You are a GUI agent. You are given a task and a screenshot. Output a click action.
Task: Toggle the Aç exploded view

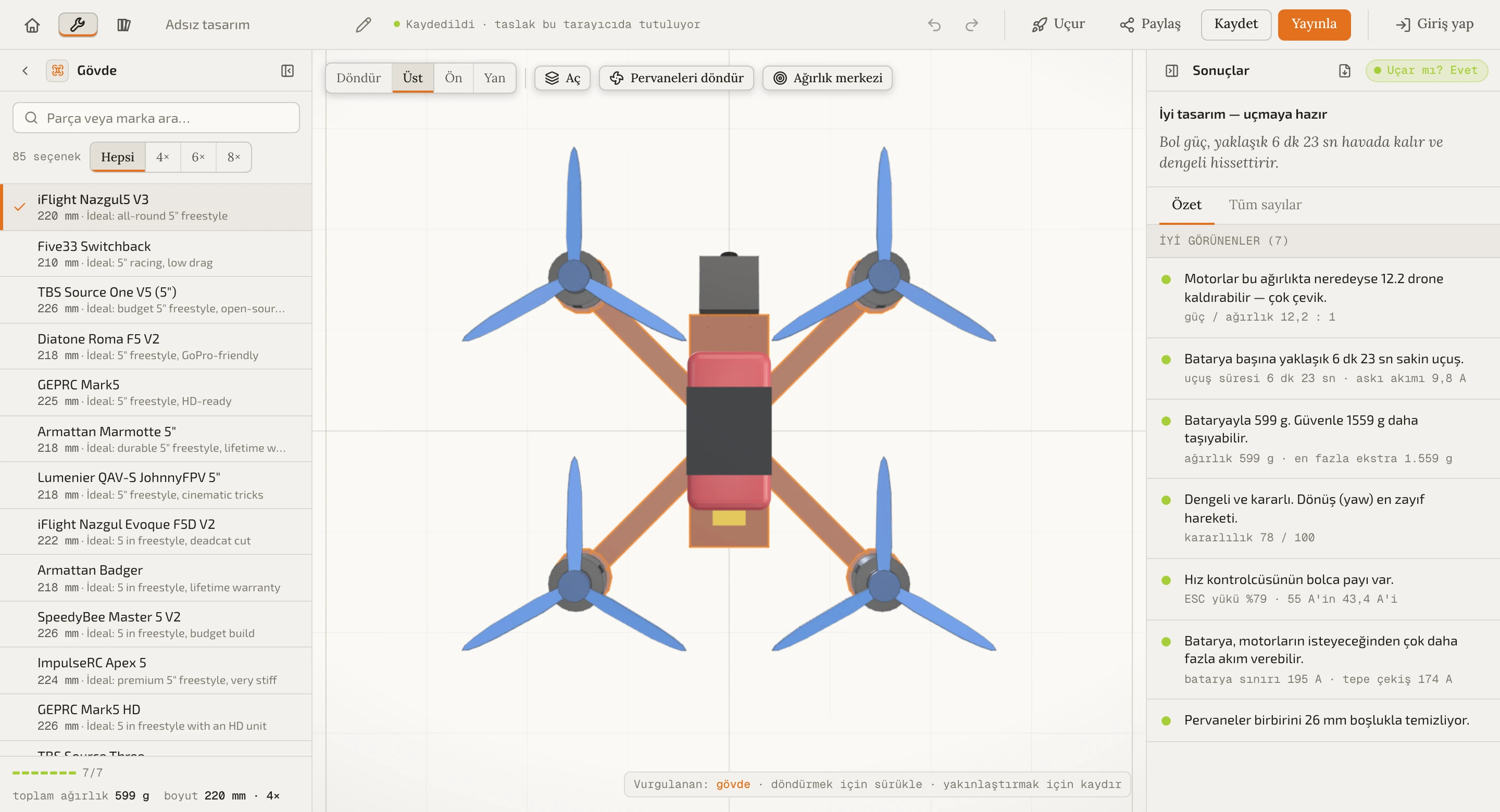click(x=562, y=78)
